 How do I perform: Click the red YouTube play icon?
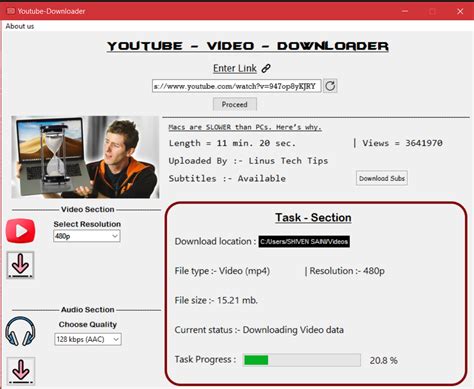click(x=21, y=231)
